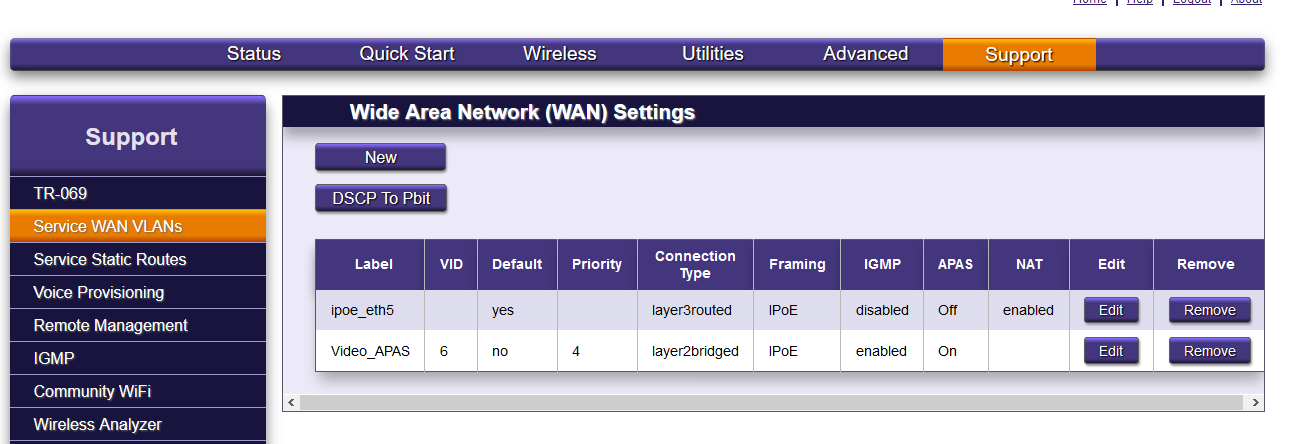The width and height of the screenshot is (1307, 444).
Task: Edit the Video_APAS WAN entry
Action: tap(1111, 351)
